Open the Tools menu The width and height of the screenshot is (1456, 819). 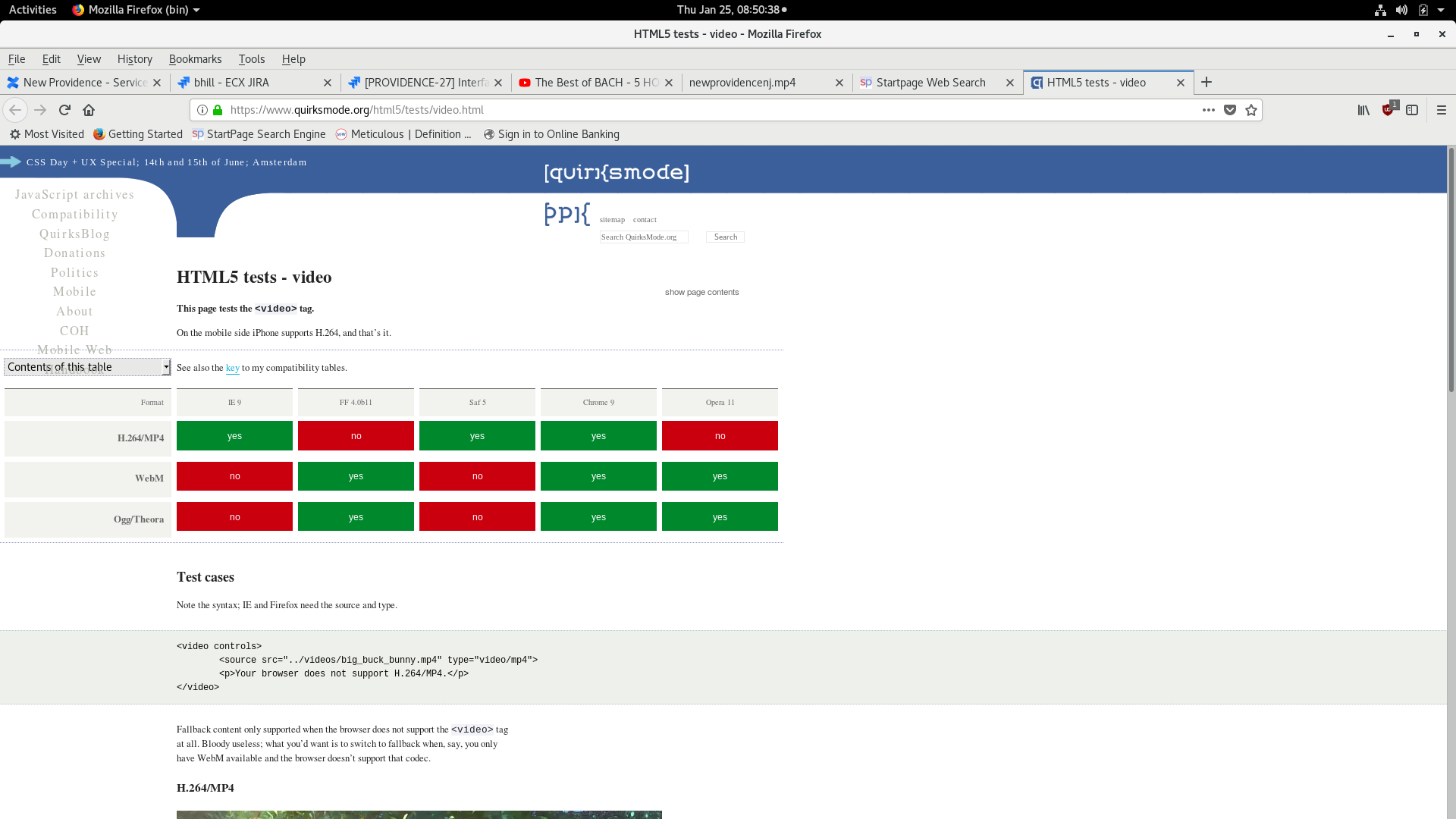click(252, 59)
